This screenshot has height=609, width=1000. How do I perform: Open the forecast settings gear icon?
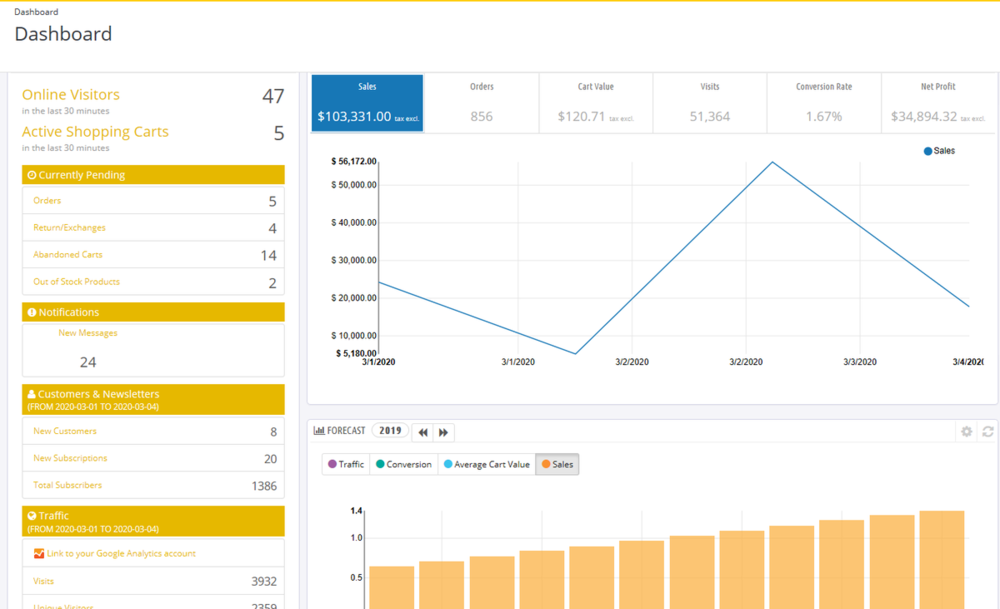[966, 432]
